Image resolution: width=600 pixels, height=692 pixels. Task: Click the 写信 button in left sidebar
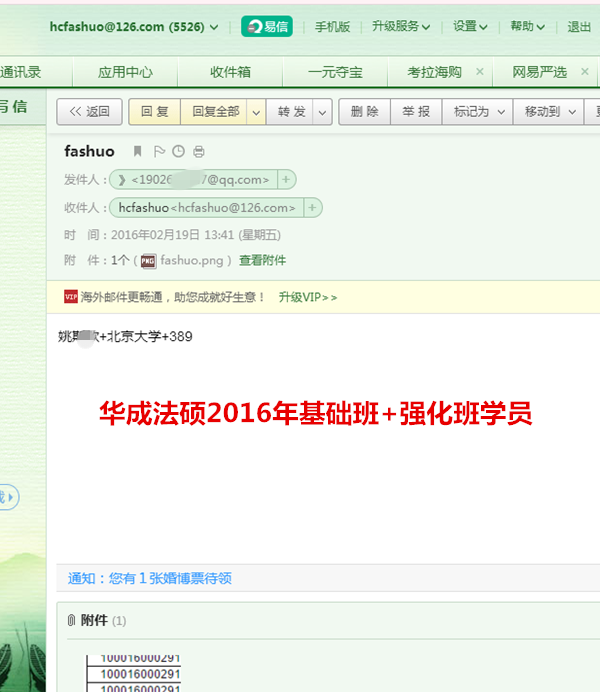click(x=13, y=106)
